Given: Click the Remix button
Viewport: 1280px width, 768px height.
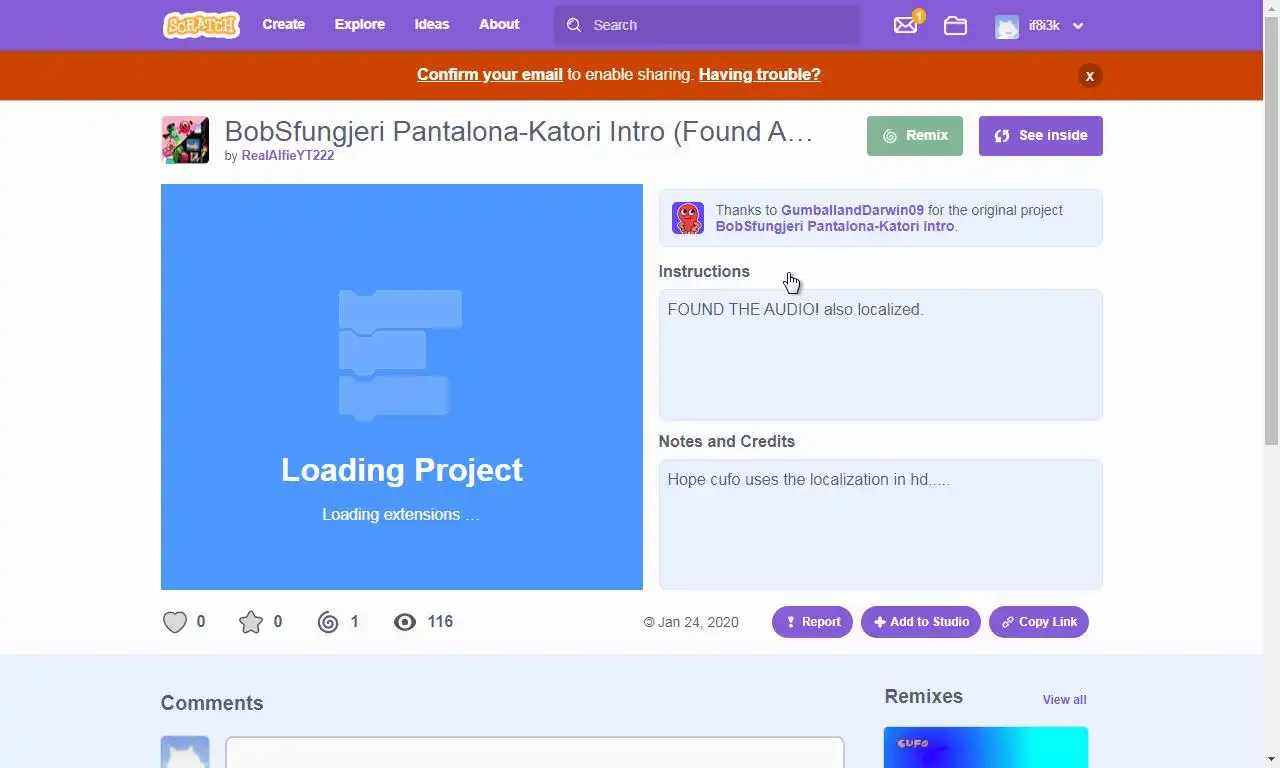Looking at the screenshot, I should pos(915,136).
